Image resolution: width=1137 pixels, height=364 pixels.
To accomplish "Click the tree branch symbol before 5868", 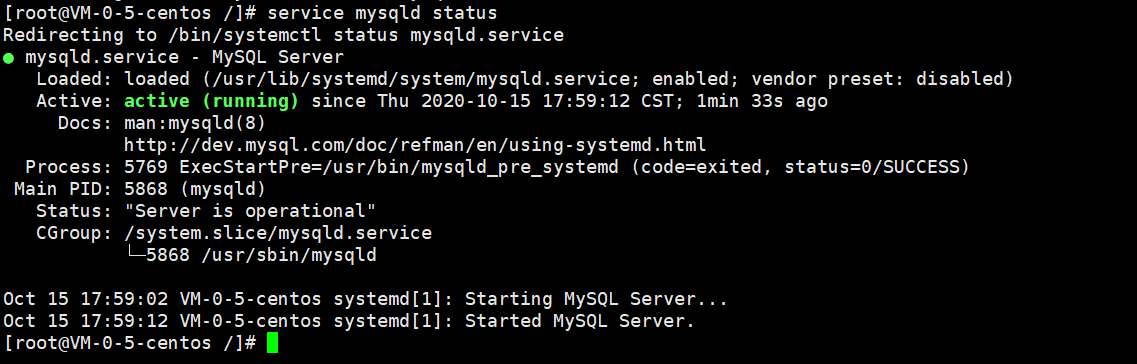I will pyautogui.click(x=135, y=255).
